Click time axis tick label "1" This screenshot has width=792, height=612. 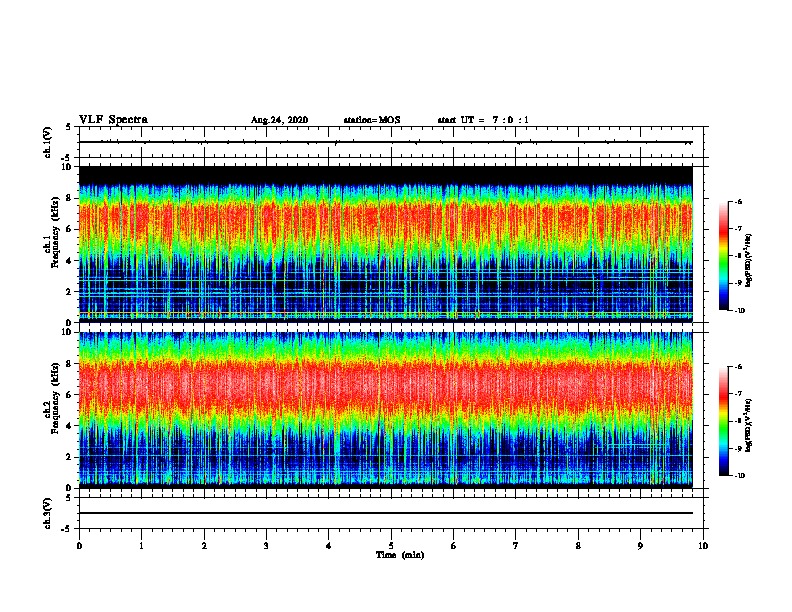[141, 546]
